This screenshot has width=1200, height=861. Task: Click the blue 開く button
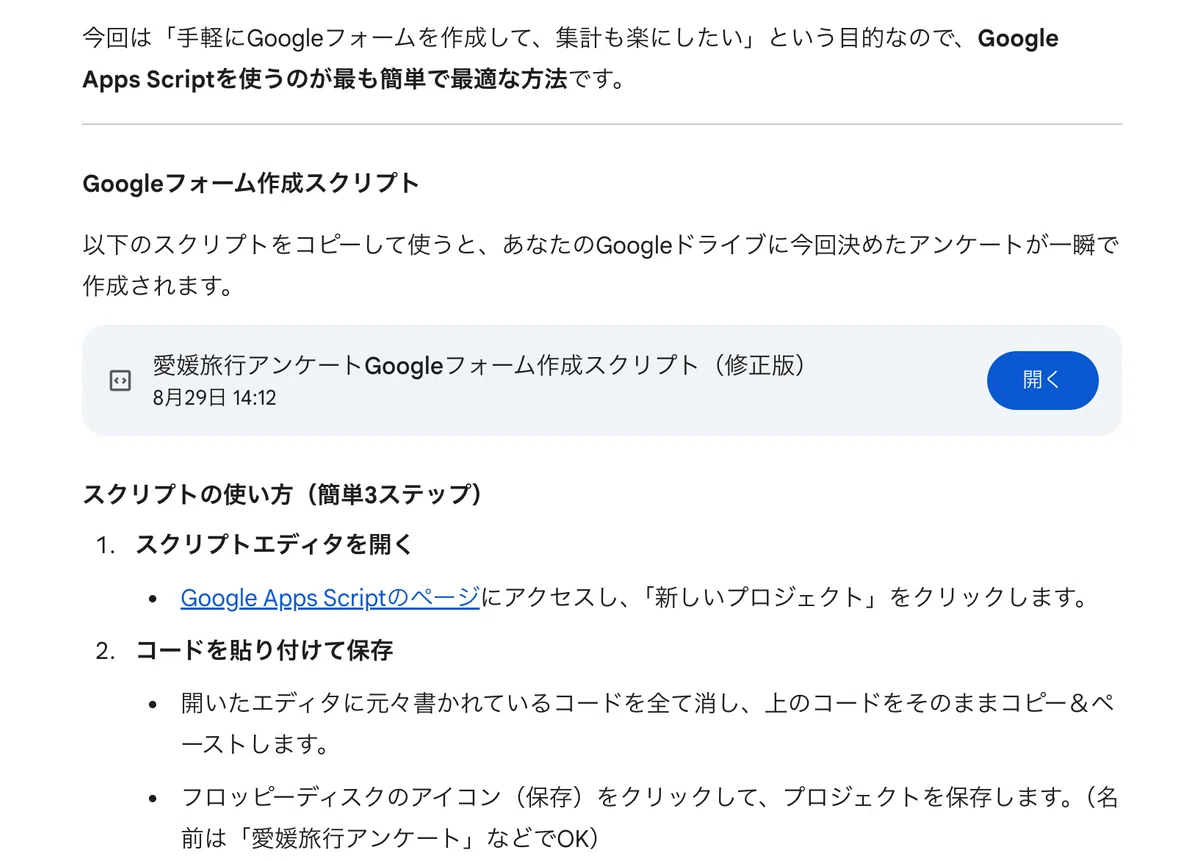point(1042,380)
